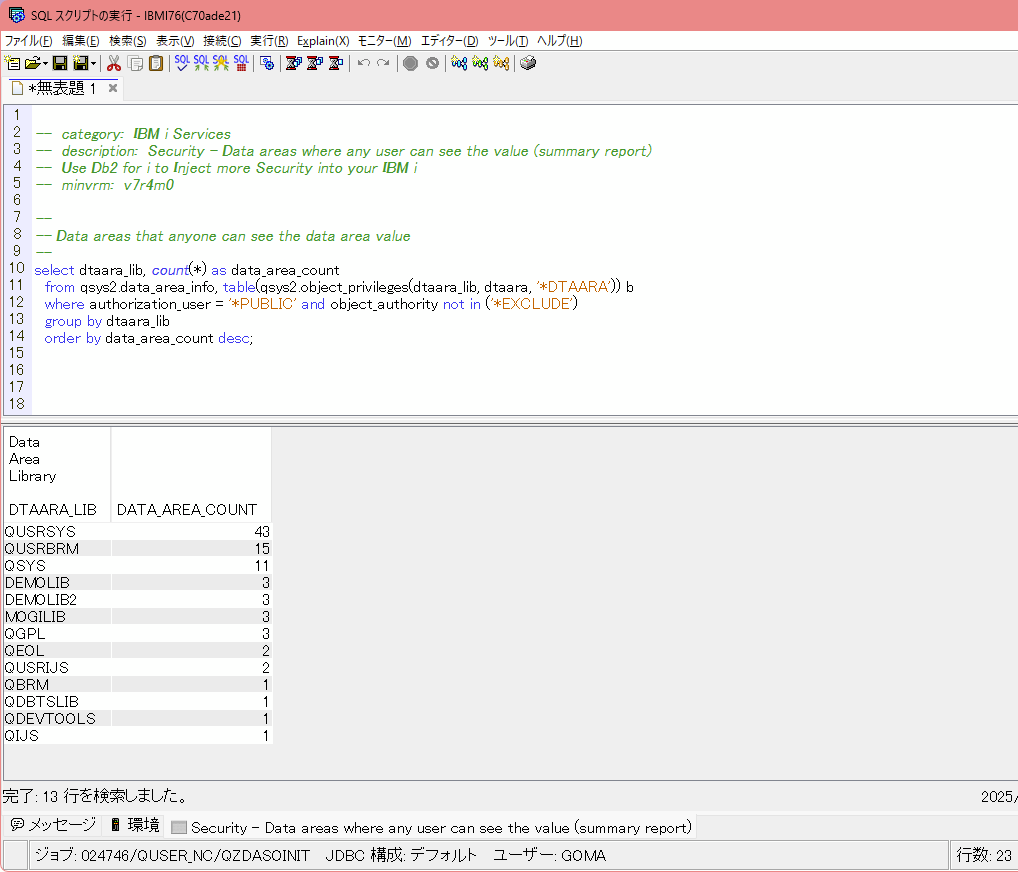Open the JDBC configuration gear icon
The width and height of the screenshot is (1018, 872).
[266, 63]
